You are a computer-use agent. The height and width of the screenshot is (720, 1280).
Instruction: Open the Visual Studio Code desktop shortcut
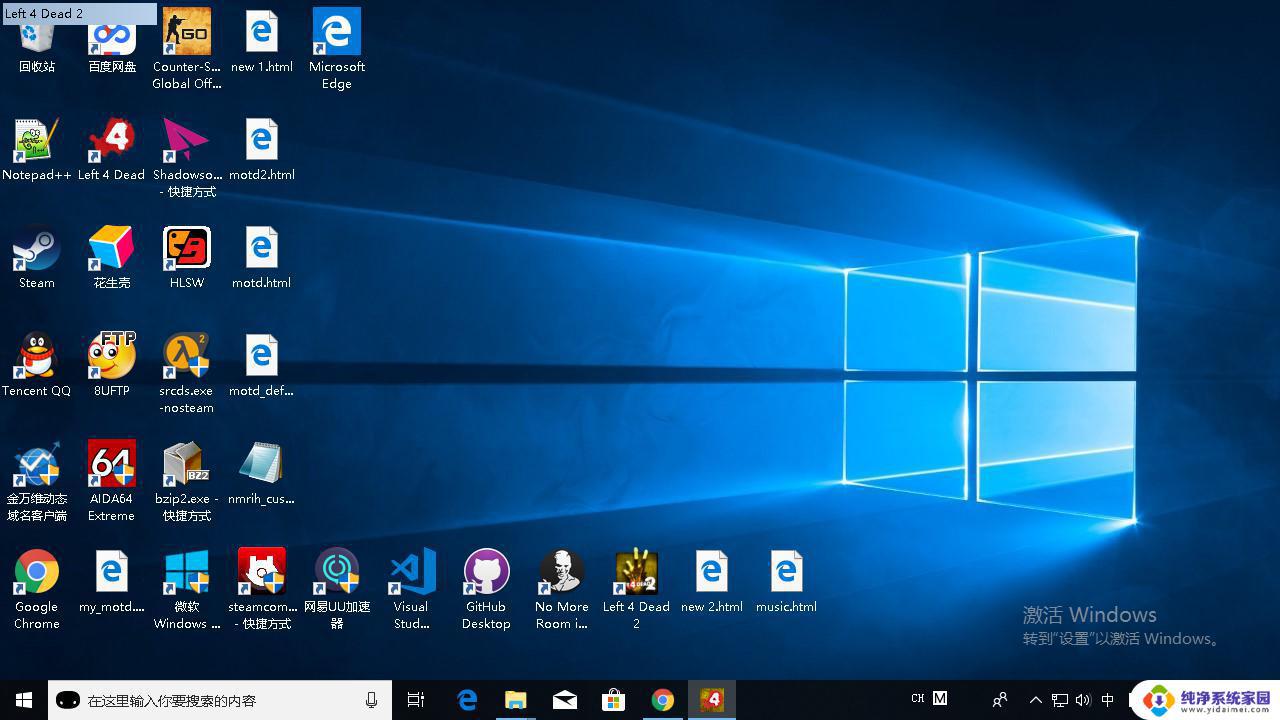click(412, 589)
